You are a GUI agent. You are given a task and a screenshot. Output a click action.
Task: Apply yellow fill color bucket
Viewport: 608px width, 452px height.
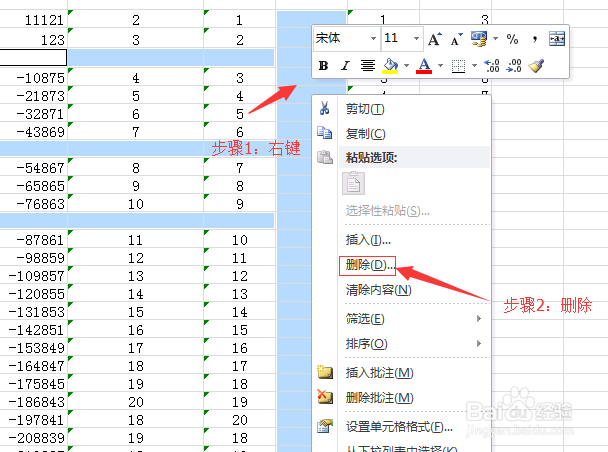point(390,66)
